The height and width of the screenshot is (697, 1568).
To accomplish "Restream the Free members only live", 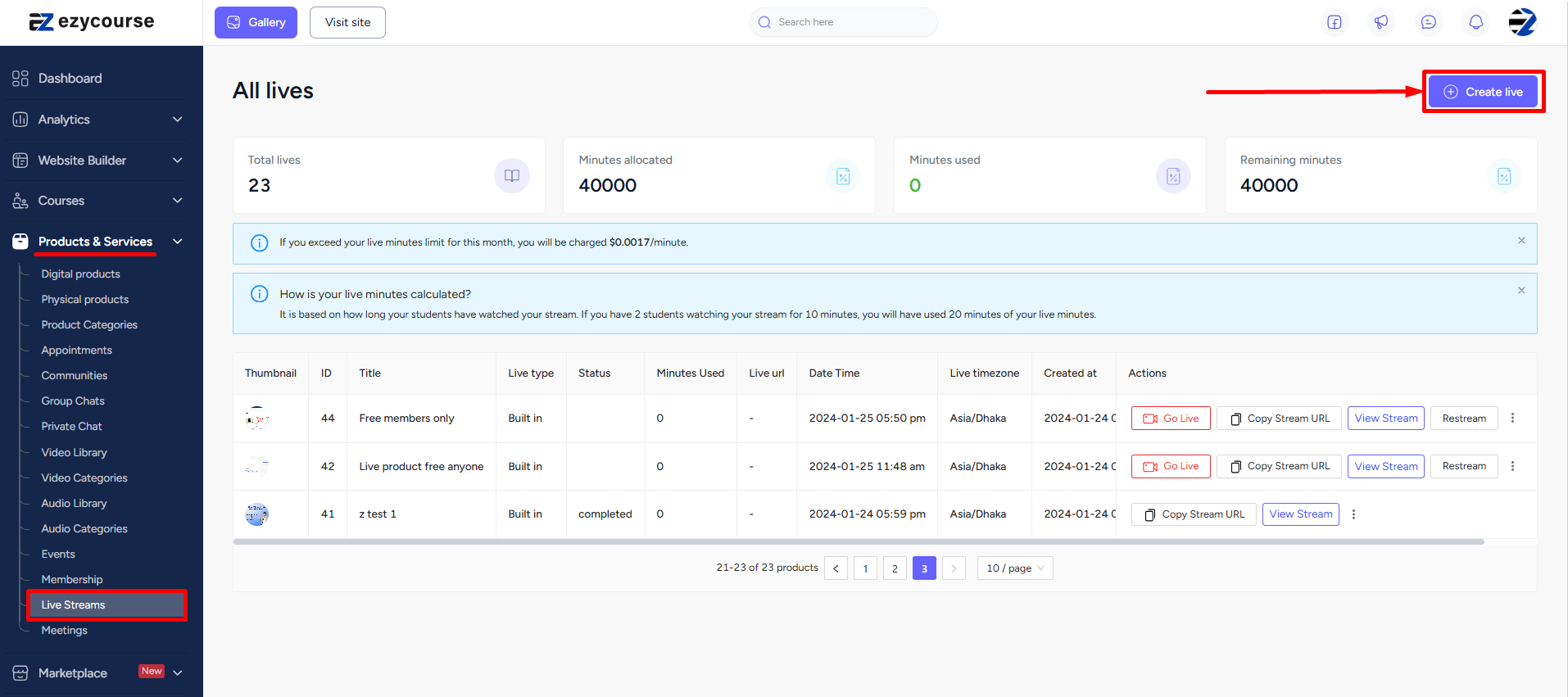I will [1464, 418].
